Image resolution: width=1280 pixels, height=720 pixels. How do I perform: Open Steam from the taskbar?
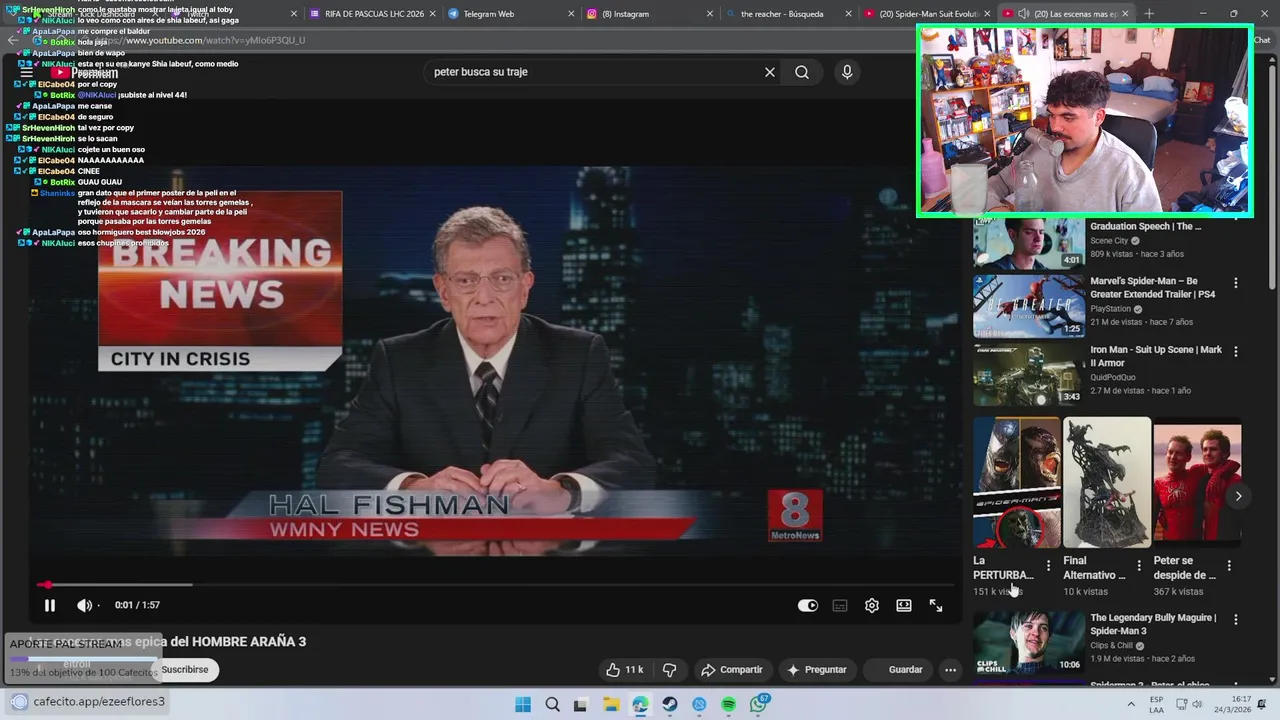click(x=670, y=705)
